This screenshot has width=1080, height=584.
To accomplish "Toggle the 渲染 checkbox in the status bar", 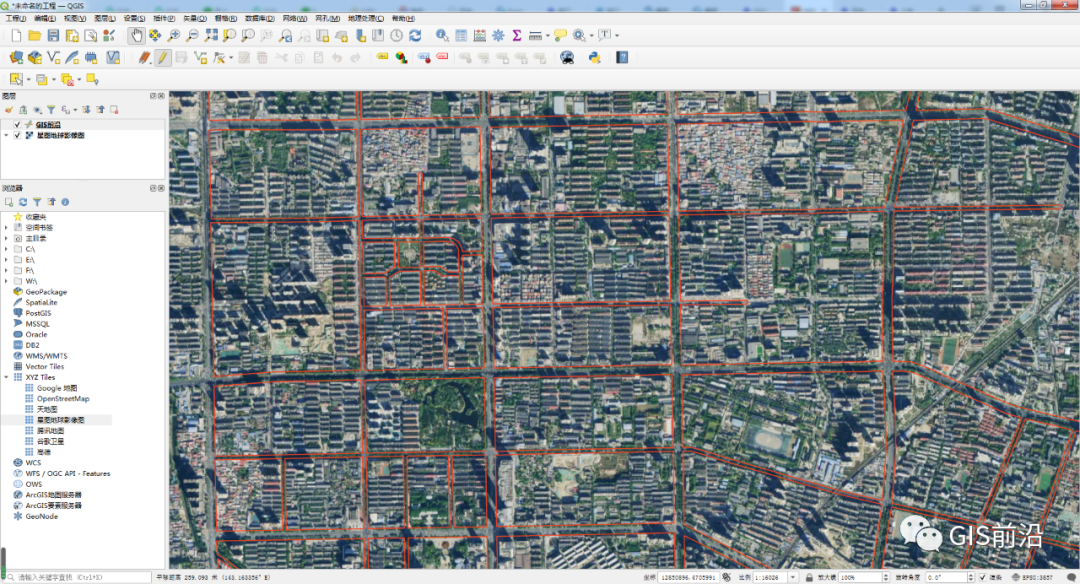I will [982, 576].
